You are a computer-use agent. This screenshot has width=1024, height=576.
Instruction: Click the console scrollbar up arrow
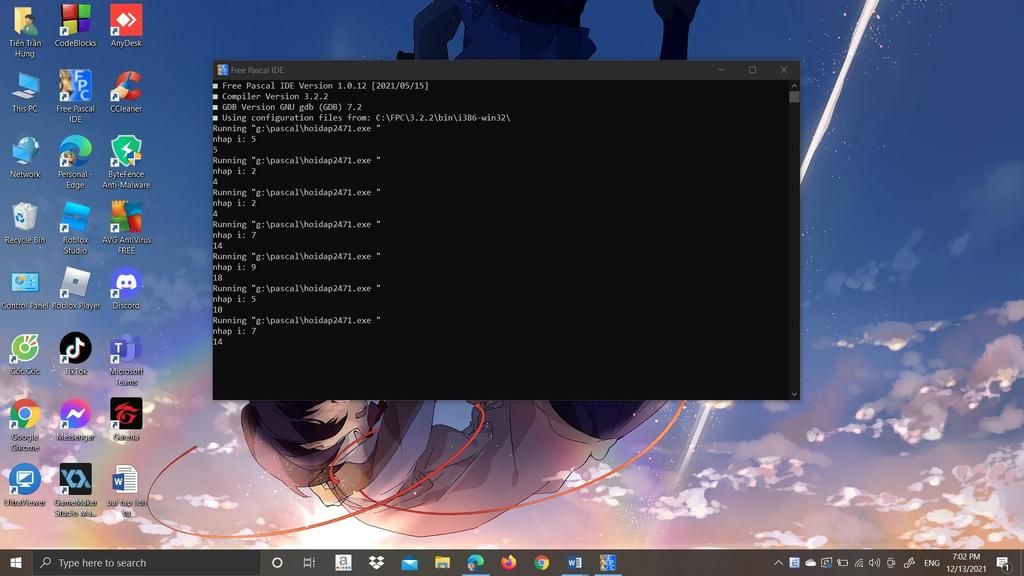click(794, 86)
